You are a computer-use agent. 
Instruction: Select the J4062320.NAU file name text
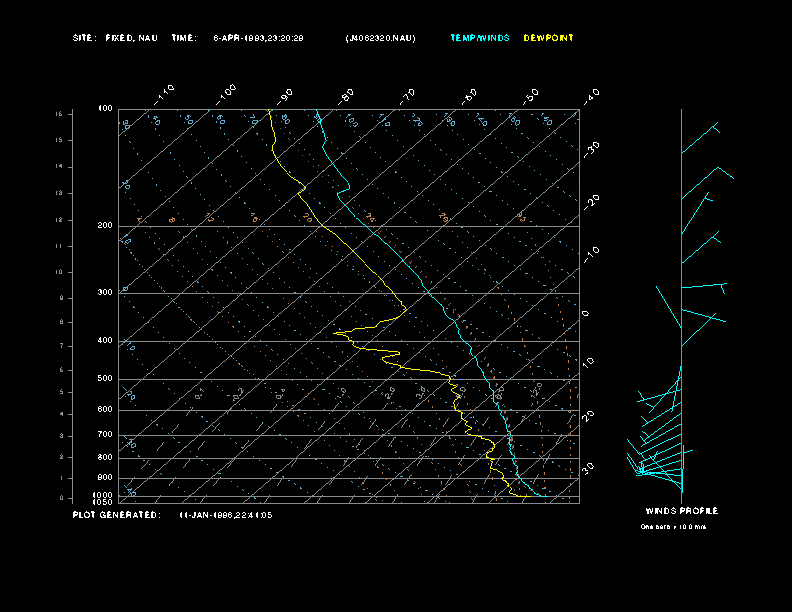[x=380, y=38]
